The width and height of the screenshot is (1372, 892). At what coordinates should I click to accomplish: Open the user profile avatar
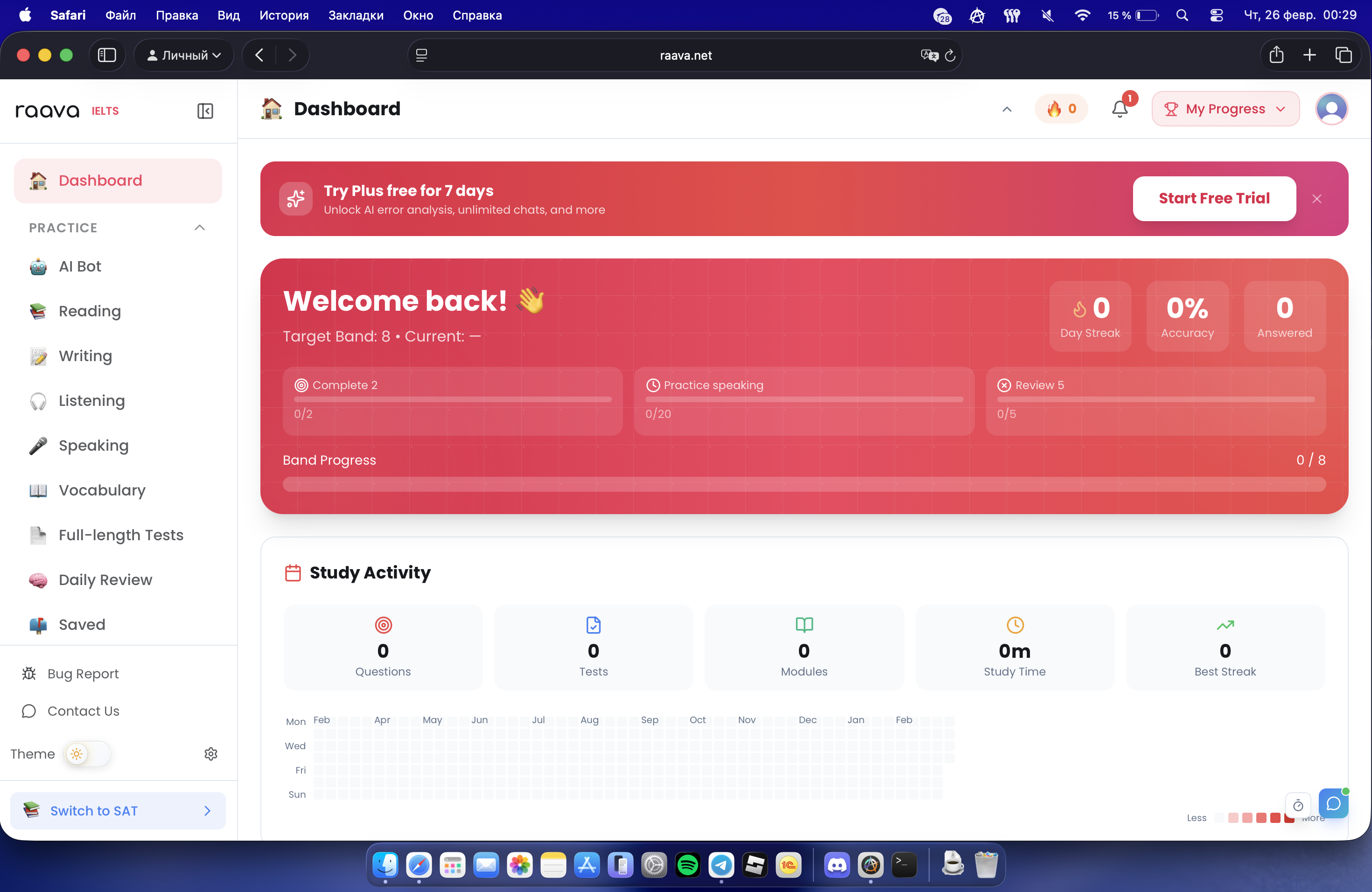click(x=1331, y=109)
